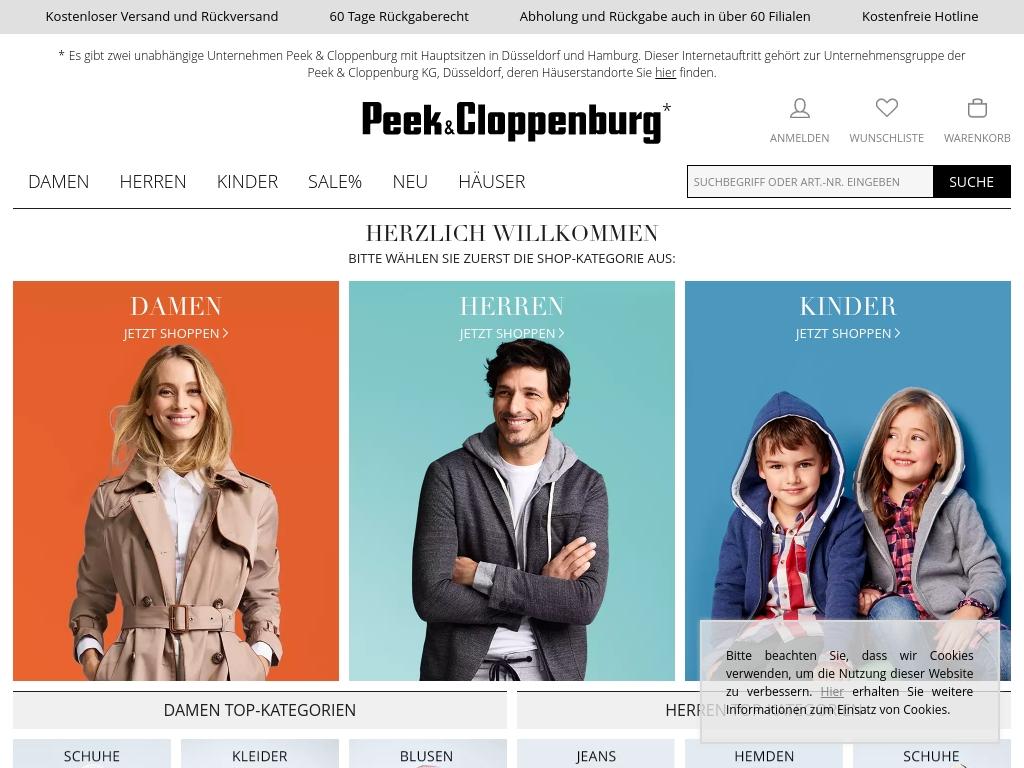Focus the Suchbegriff search input field
This screenshot has height=768, width=1024.
[x=810, y=182]
